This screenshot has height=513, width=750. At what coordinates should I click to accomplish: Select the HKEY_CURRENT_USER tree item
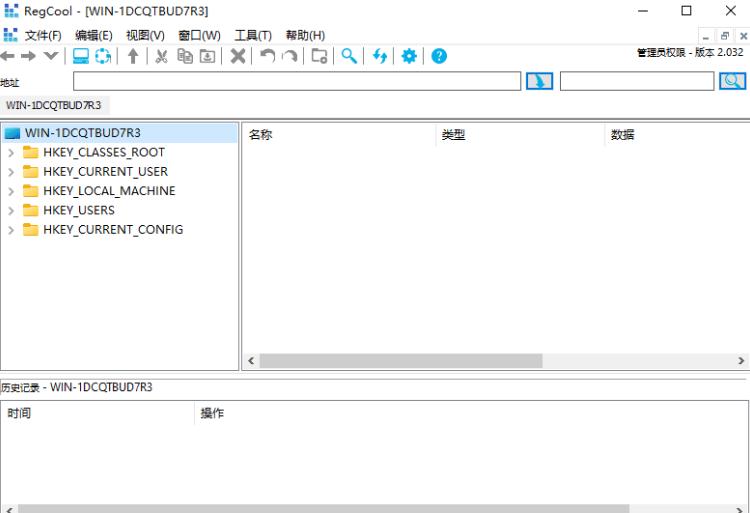(x=105, y=171)
